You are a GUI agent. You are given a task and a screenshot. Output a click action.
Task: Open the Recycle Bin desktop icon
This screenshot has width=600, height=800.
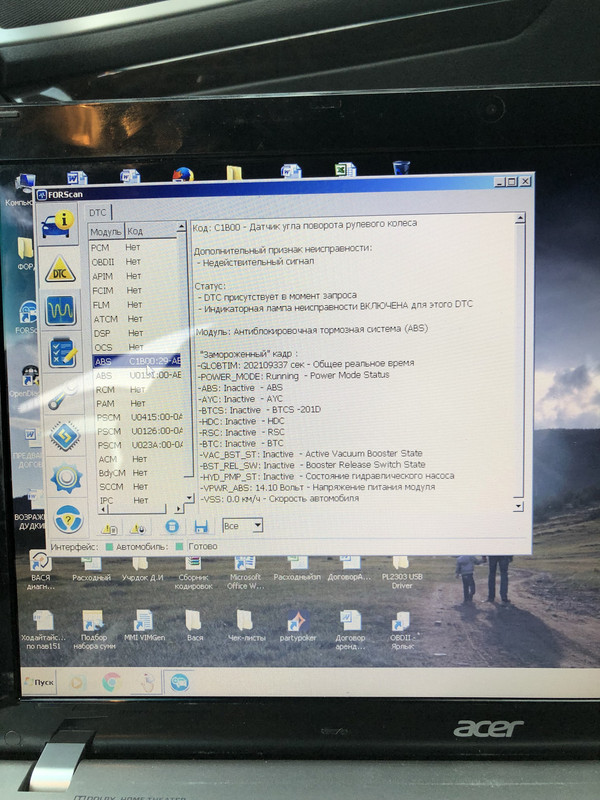coord(401,167)
